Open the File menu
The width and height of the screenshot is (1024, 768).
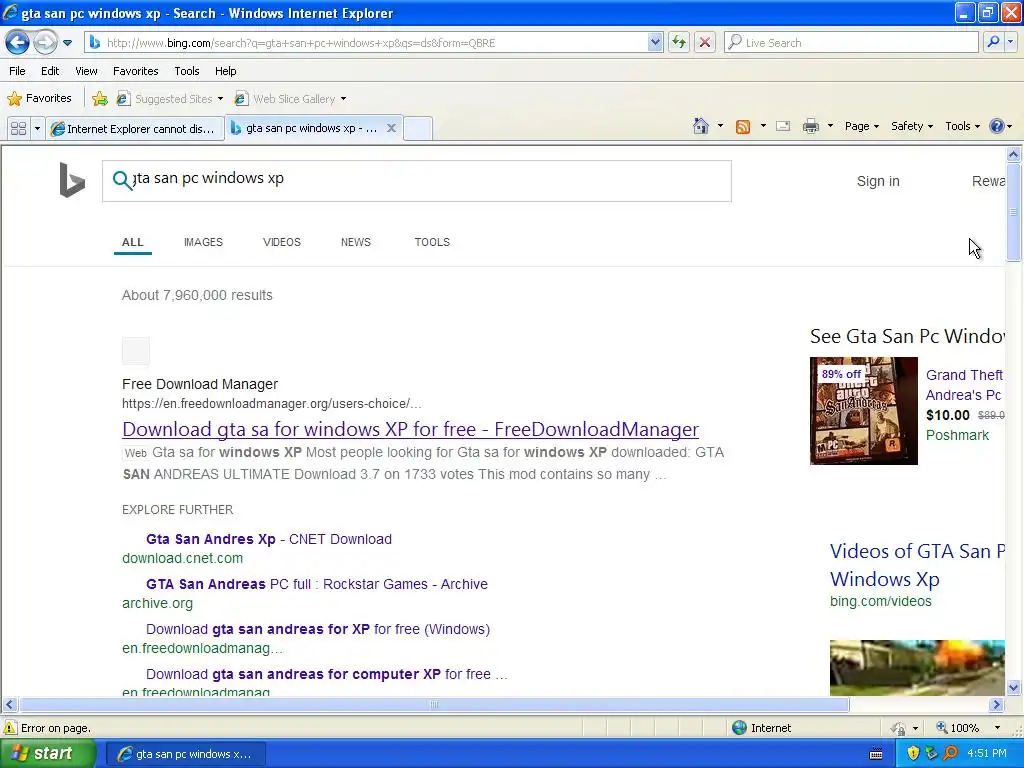pos(18,71)
